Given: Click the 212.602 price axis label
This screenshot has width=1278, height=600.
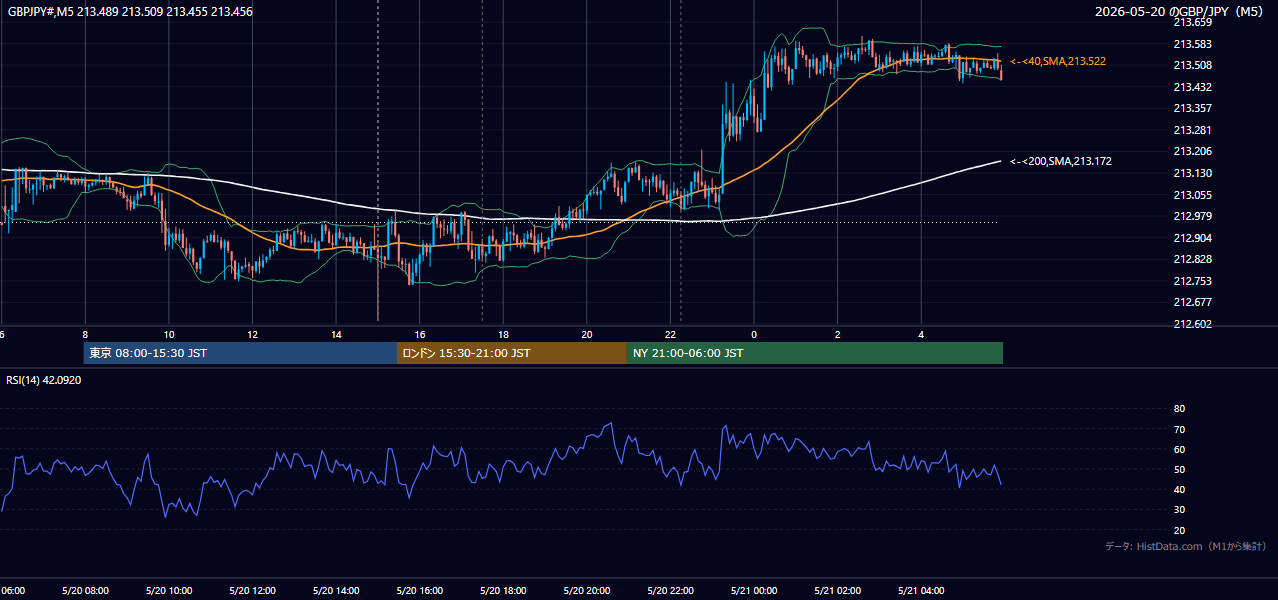Looking at the screenshot, I should (1192, 324).
